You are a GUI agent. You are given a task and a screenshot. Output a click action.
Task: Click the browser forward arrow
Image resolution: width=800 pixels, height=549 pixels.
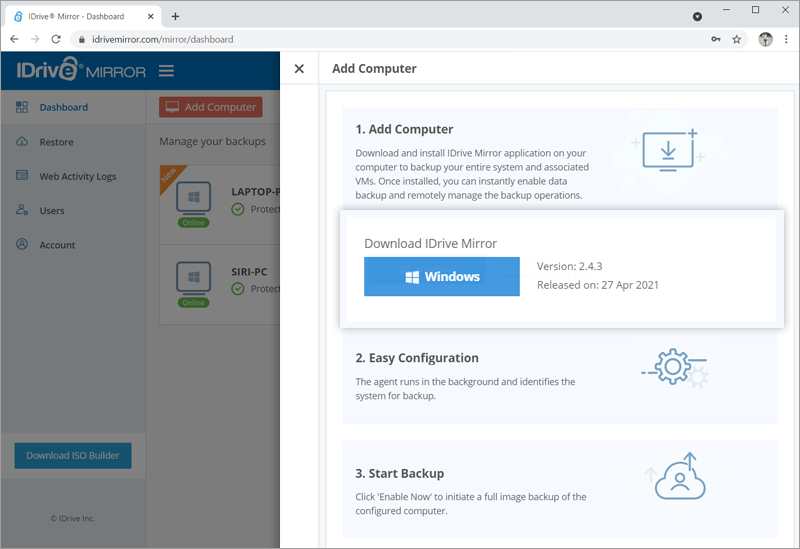click(35, 39)
